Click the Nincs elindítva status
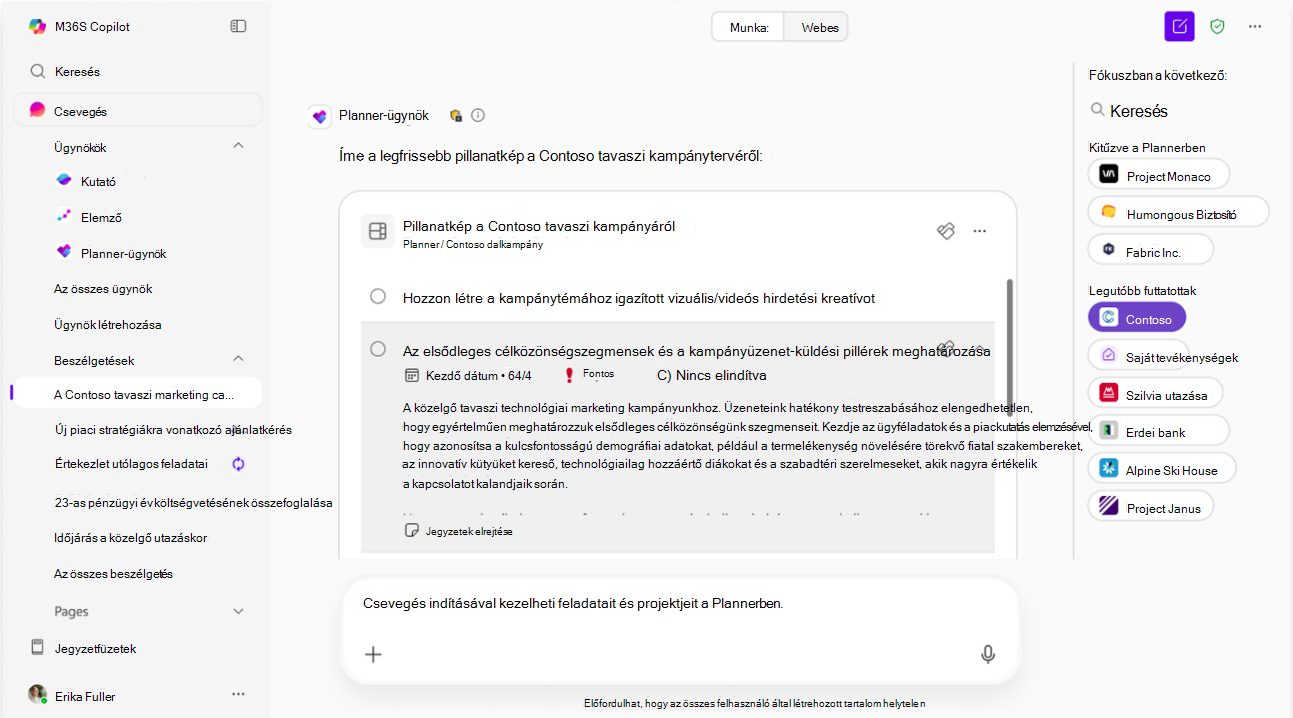The width and height of the screenshot is (1293, 718). pyautogui.click(x=712, y=375)
